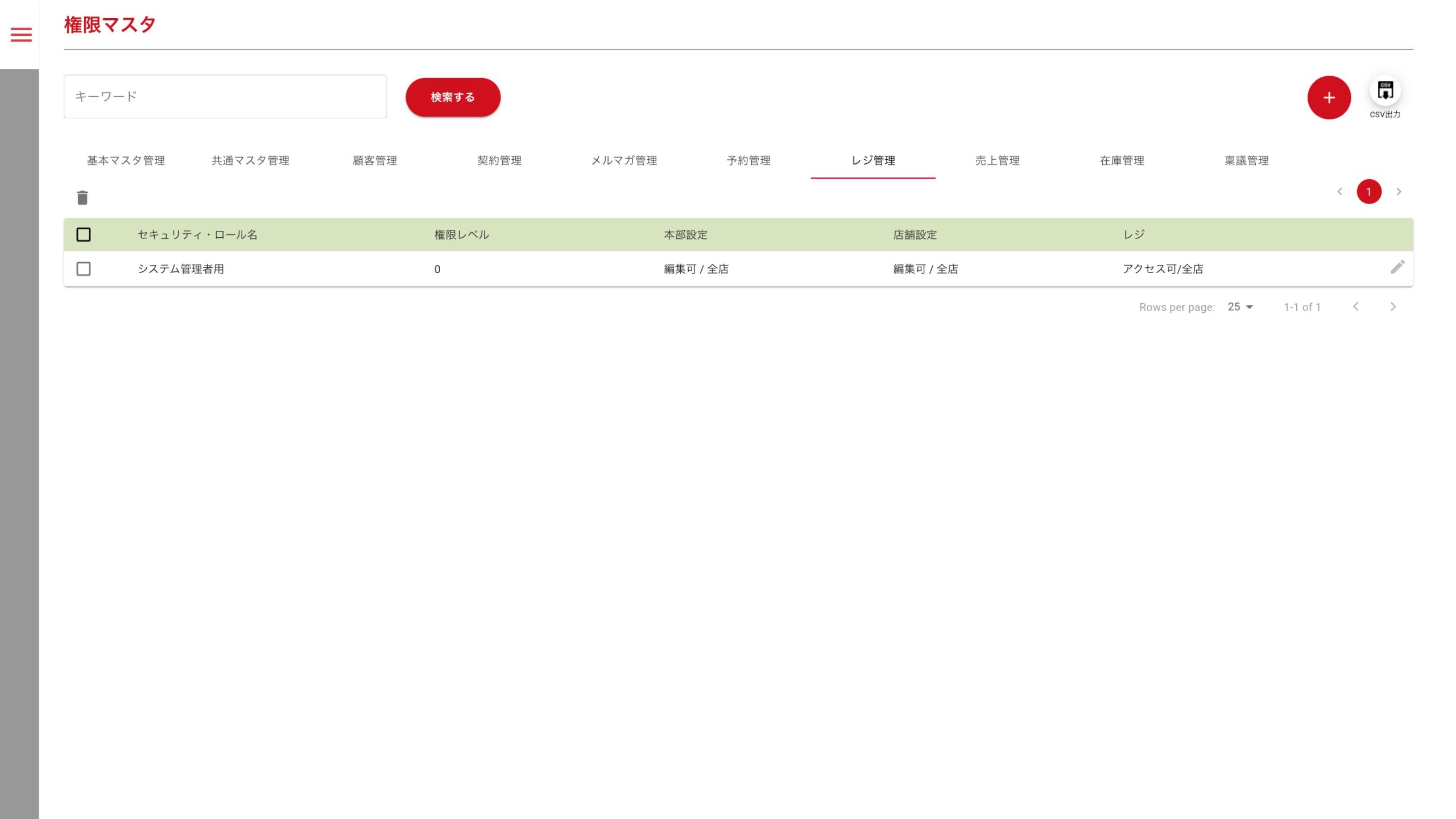Edit システム管理者用 row with pencil icon
The height and width of the screenshot is (819, 1456).
pyautogui.click(x=1397, y=267)
